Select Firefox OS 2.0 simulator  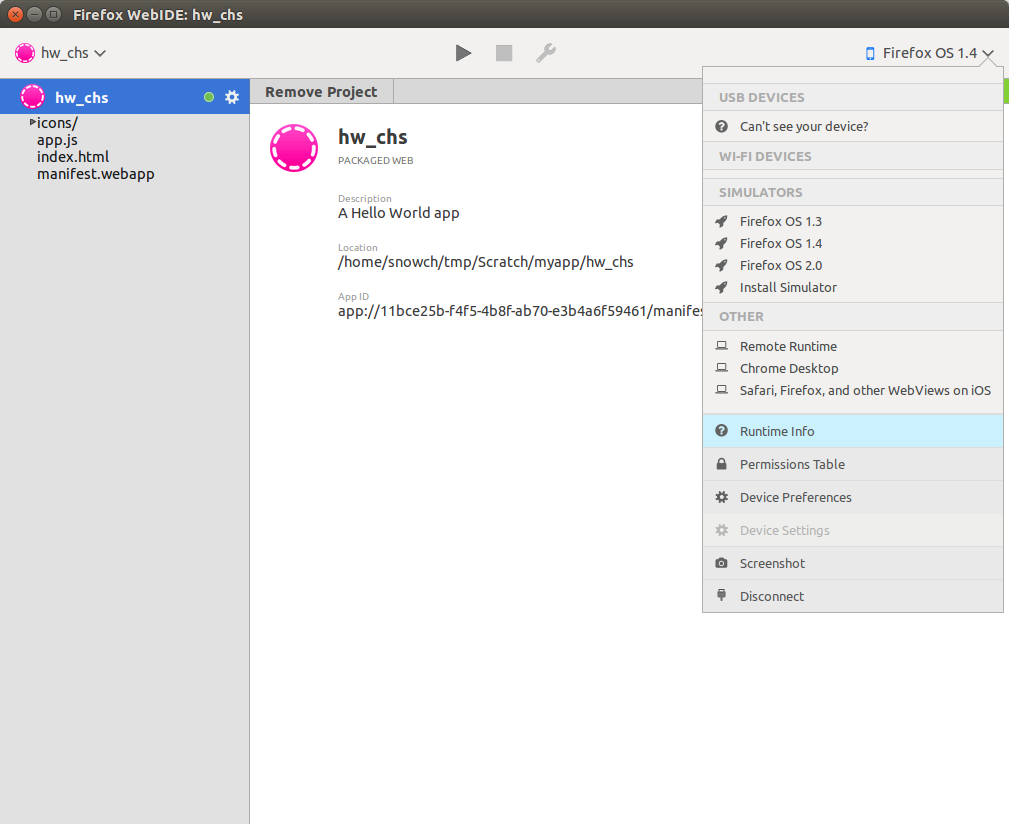[x=853, y=265]
